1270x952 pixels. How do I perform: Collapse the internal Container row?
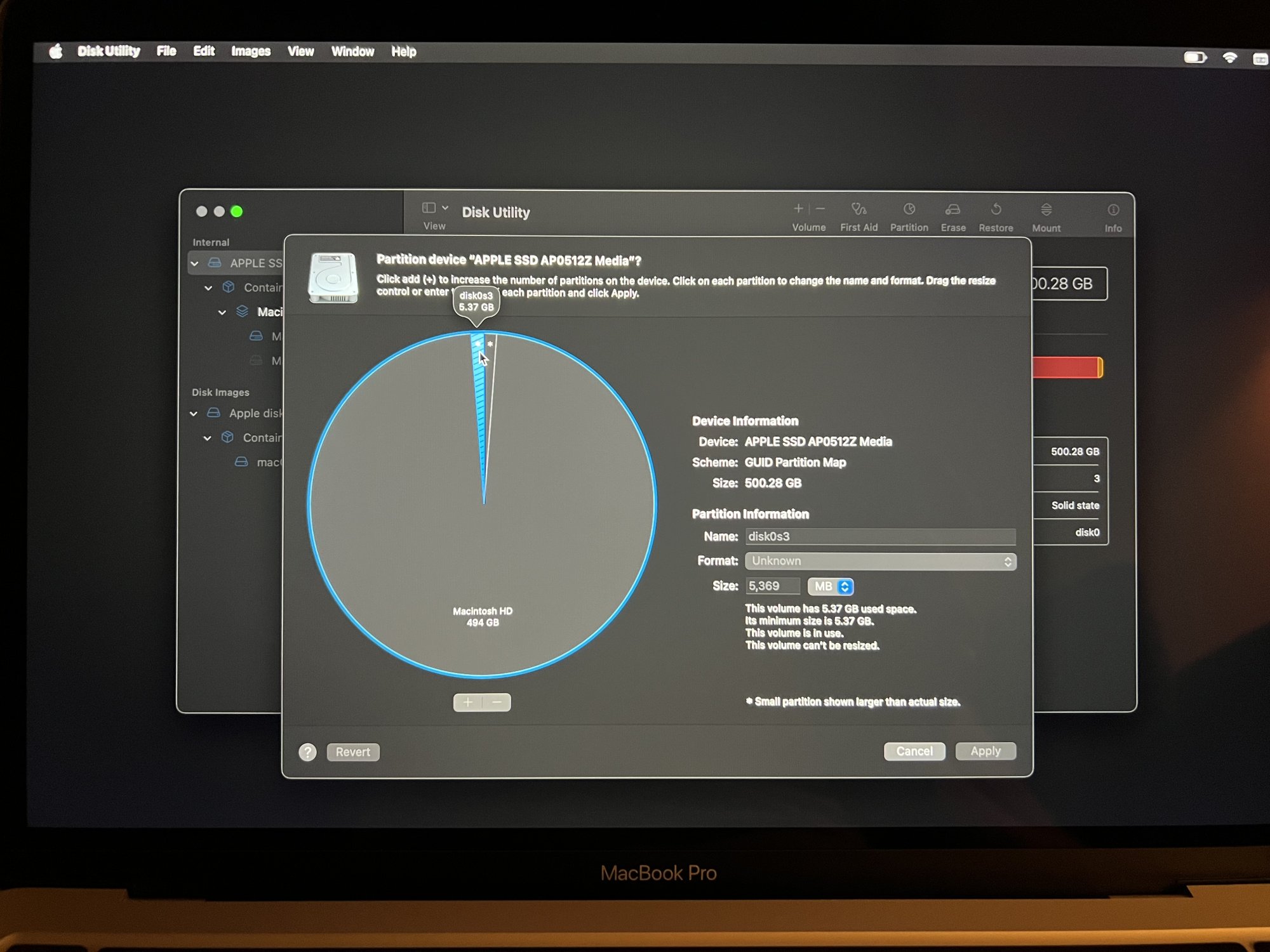208,288
